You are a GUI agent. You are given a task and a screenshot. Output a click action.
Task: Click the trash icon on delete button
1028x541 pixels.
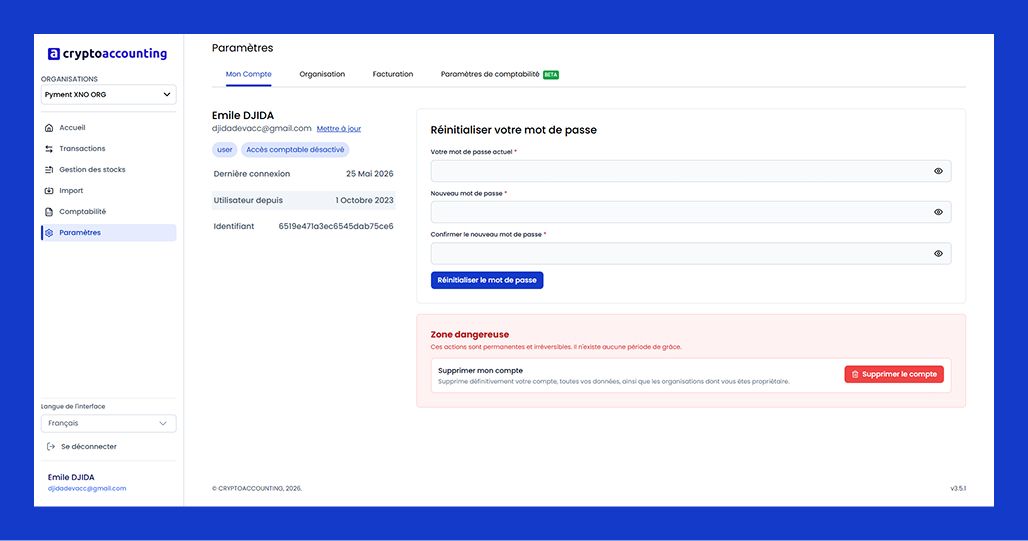tap(855, 374)
